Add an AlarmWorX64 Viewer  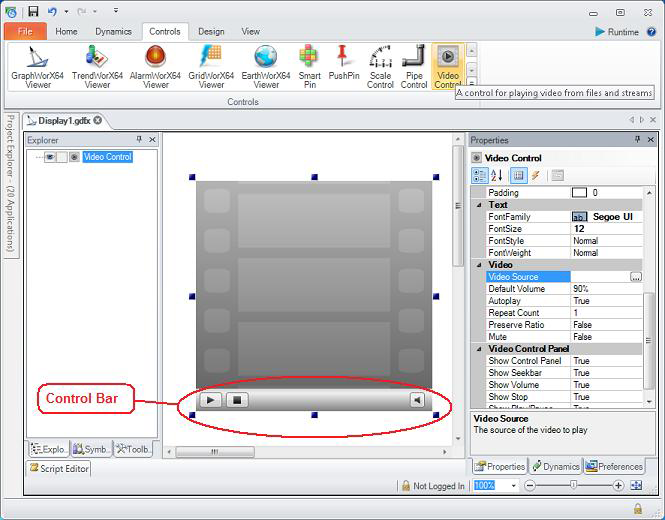(x=156, y=67)
